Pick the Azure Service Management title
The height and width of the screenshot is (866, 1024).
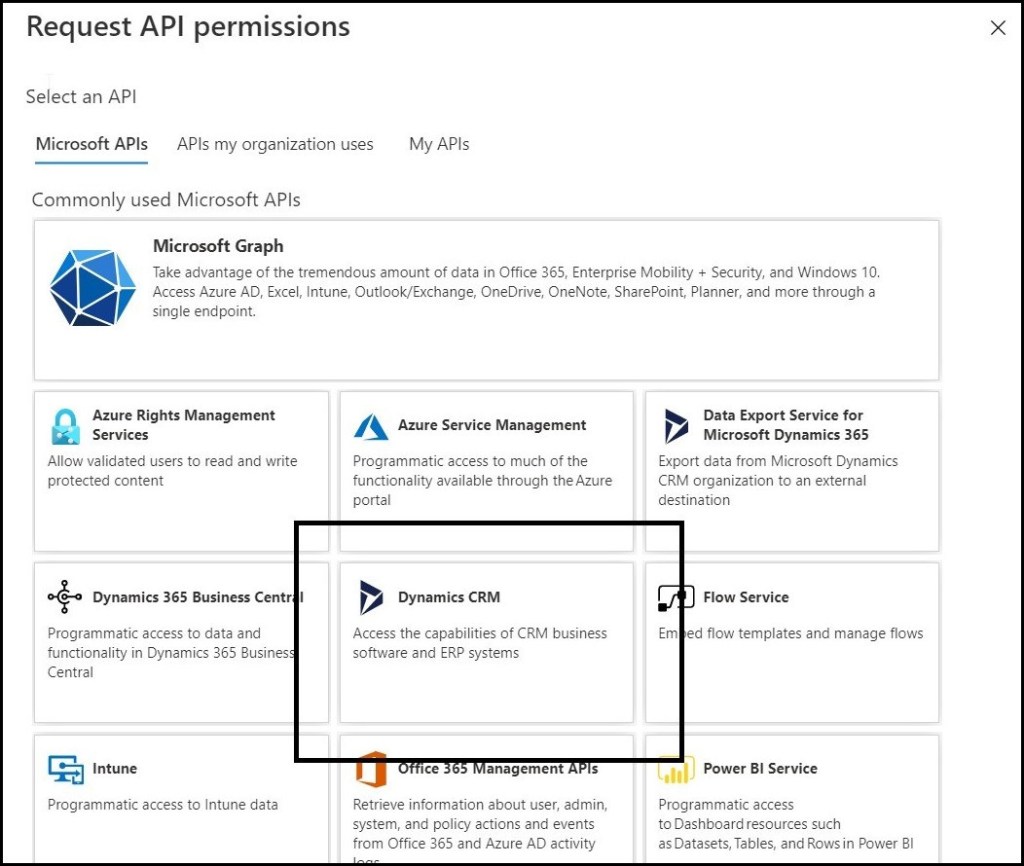(x=492, y=425)
